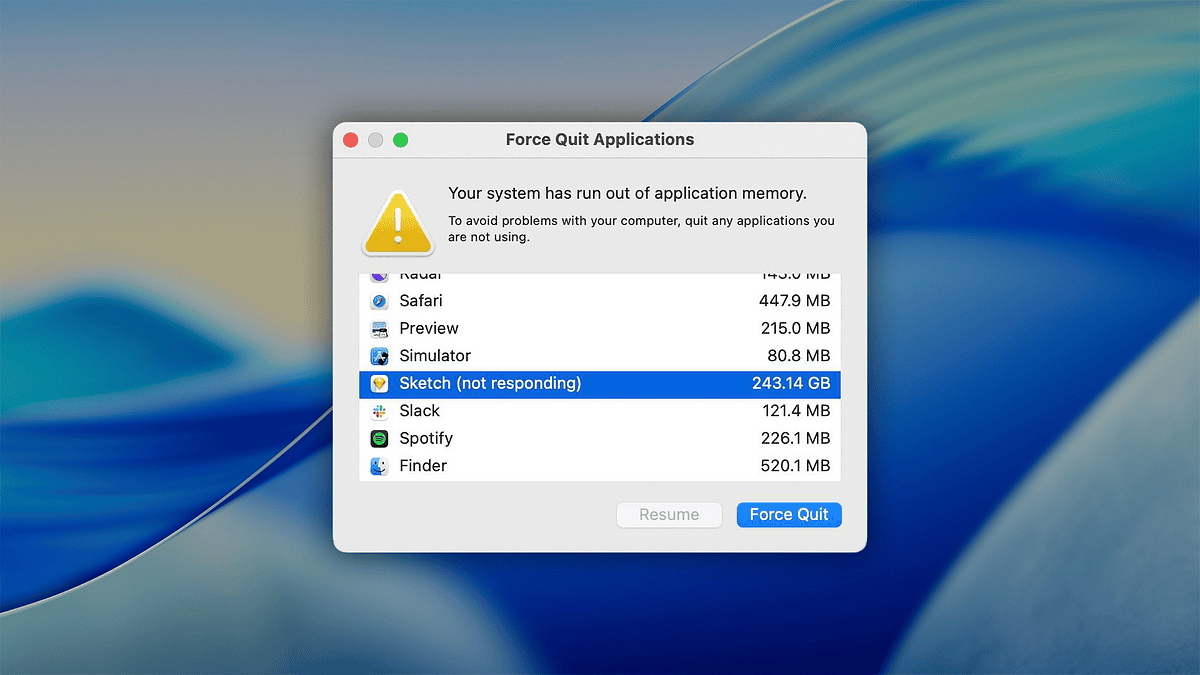This screenshot has height=675, width=1200.
Task: Click the Simulator app icon
Action: coord(380,355)
